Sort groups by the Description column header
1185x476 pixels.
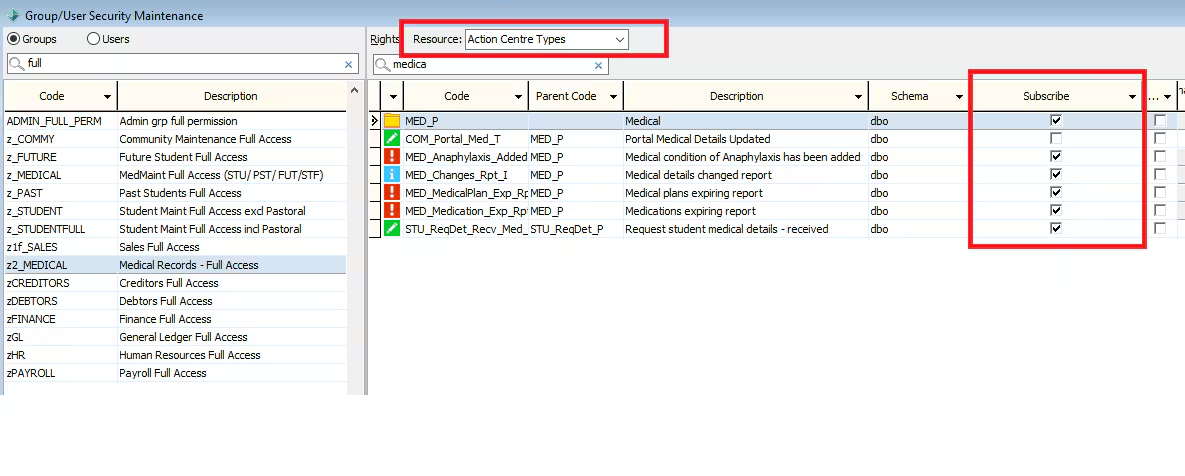[x=231, y=96]
